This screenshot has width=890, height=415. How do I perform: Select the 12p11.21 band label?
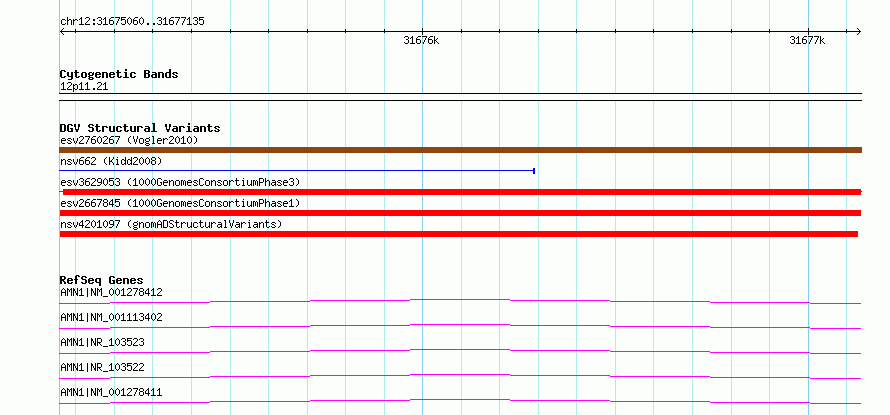point(83,87)
